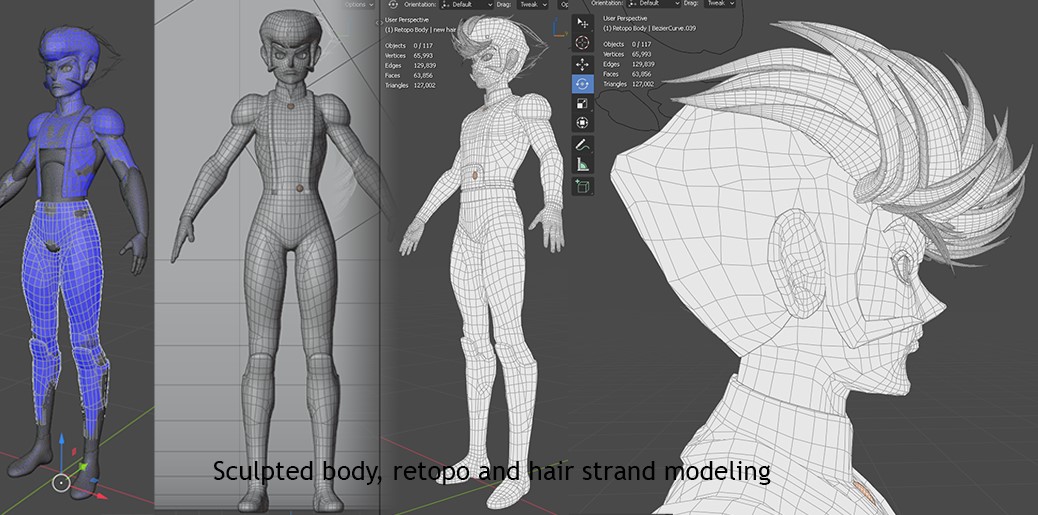The width and height of the screenshot is (1038, 515).
Task: Pick the Scale tool
Action: coord(582,104)
